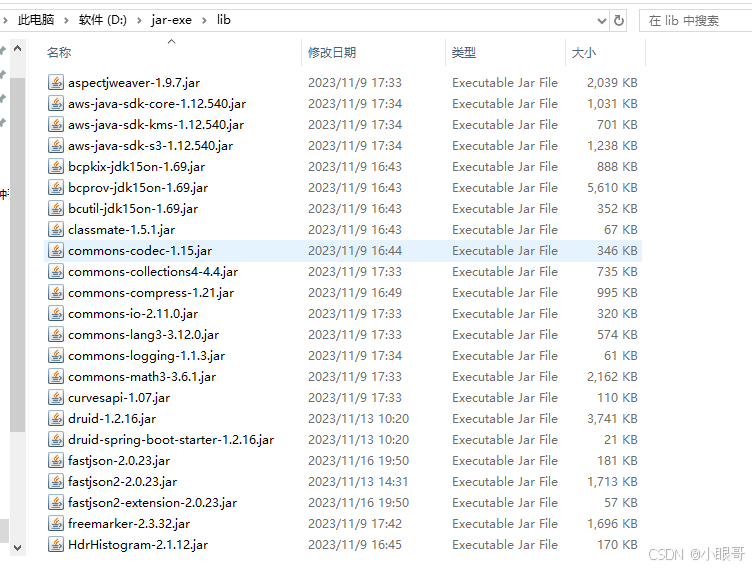Click Executable Jar File type for curvesapi-1.07.jar
The height and width of the screenshot is (568, 752).
point(505,398)
